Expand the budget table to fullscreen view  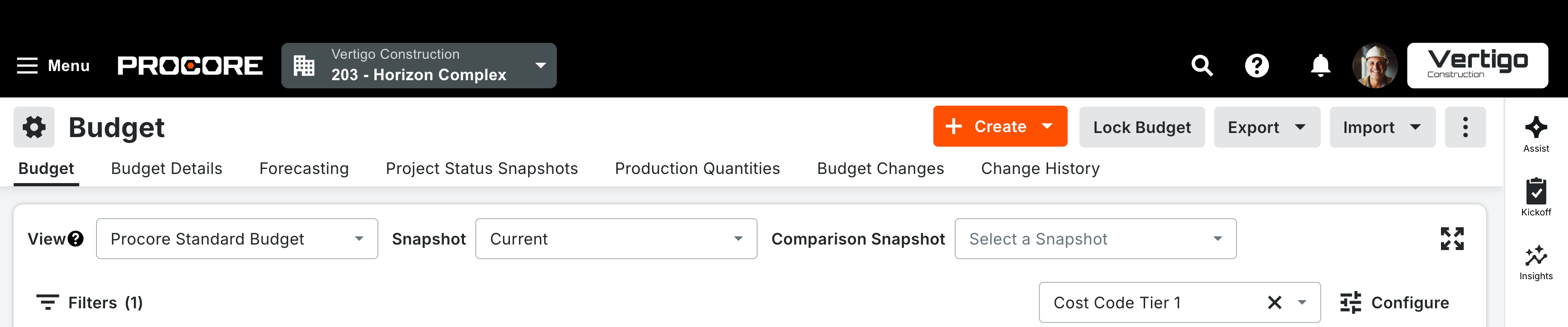(x=1452, y=238)
